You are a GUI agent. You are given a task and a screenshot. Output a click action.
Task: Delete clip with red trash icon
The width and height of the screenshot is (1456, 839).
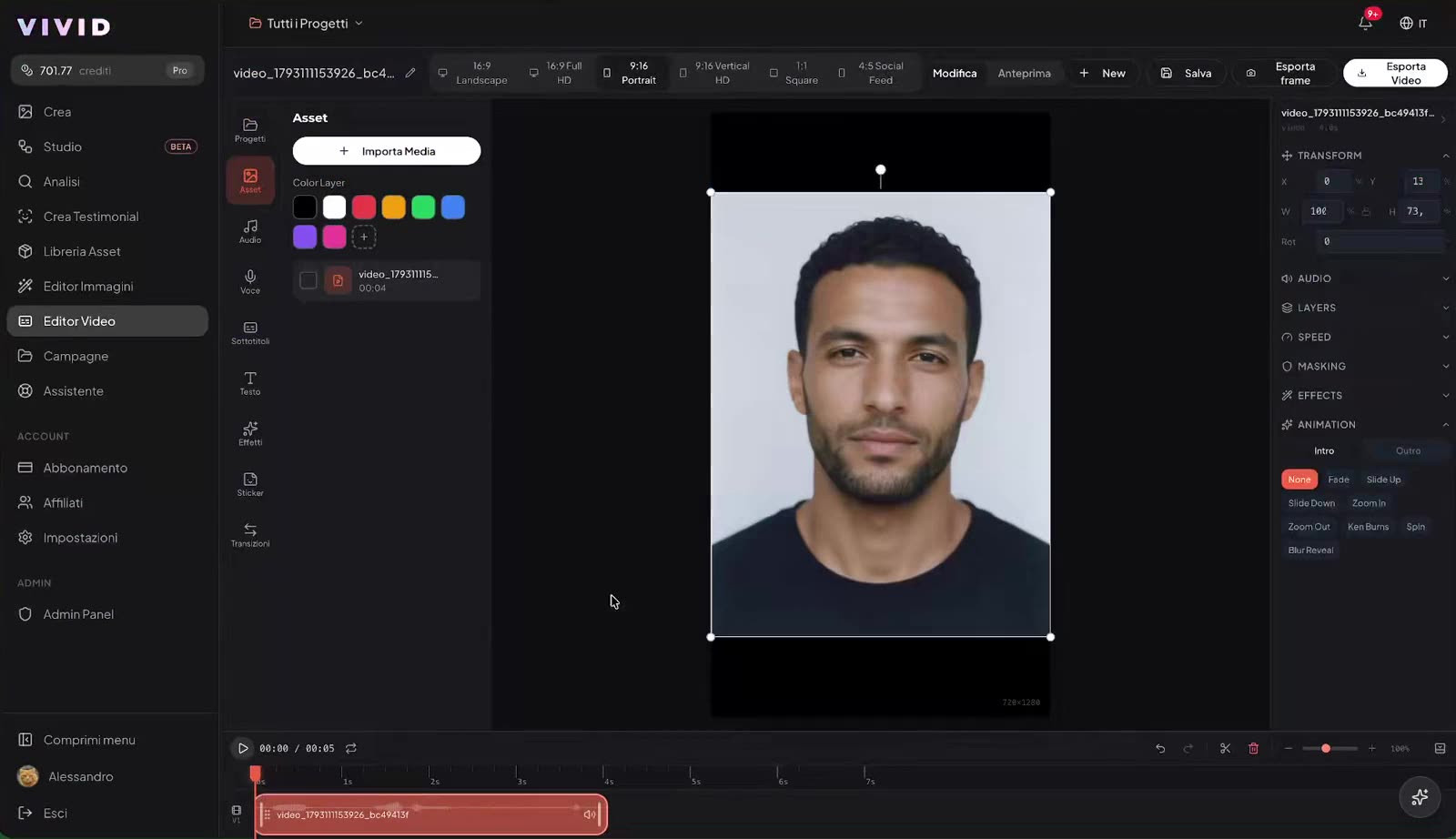[1253, 748]
